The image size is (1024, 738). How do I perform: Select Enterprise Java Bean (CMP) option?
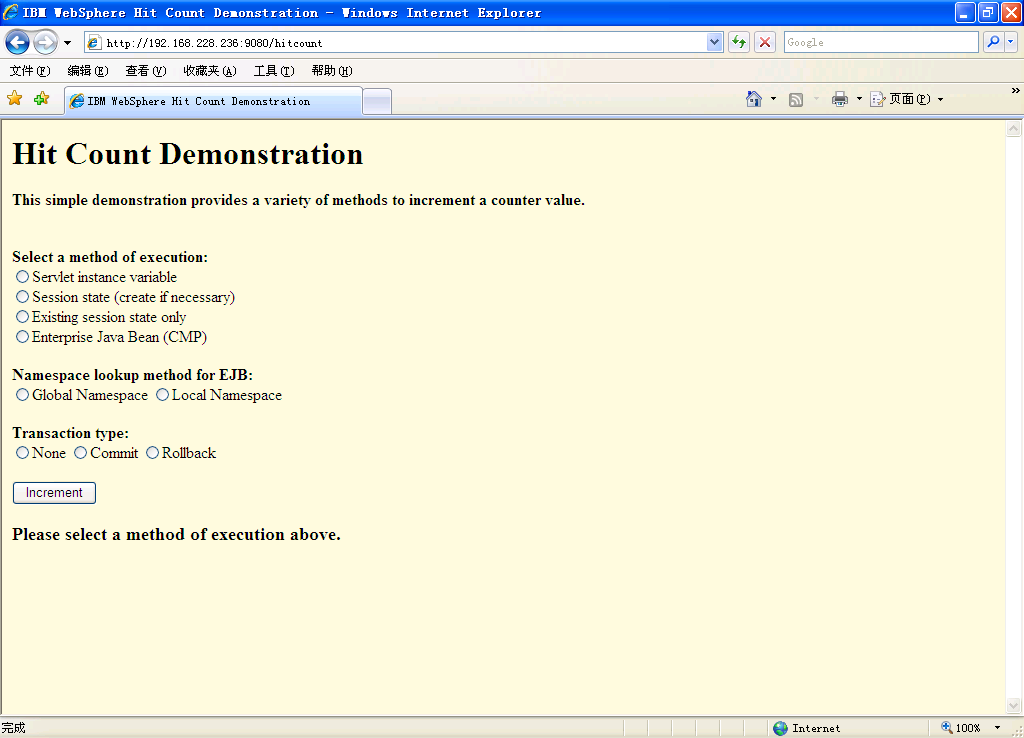[x=23, y=337]
